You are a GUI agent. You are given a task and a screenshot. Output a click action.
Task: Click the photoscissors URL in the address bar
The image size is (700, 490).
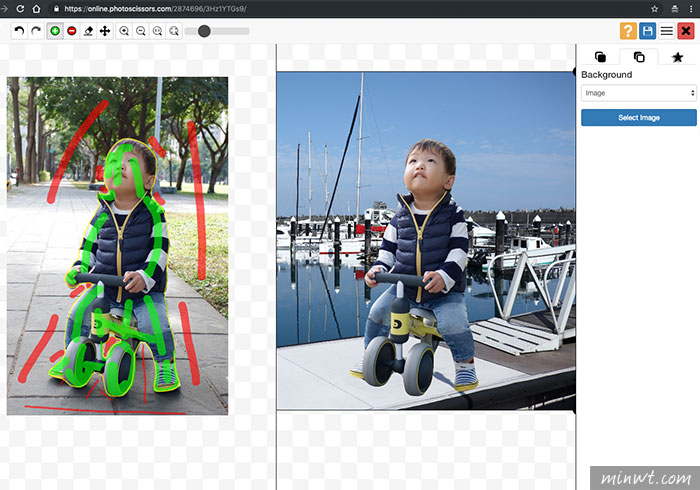coord(155,8)
